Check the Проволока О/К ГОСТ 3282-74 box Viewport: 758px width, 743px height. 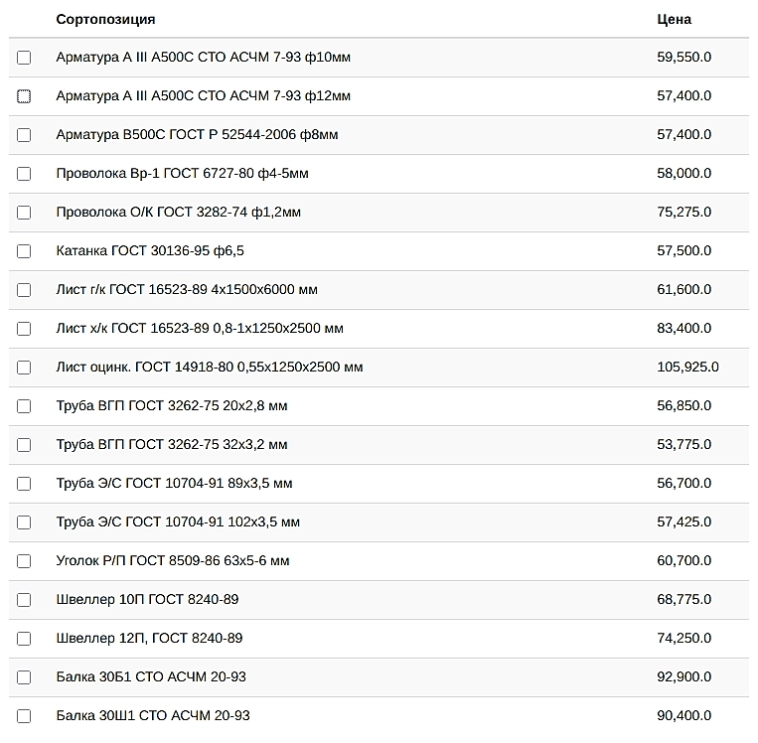click(x=24, y=213)
